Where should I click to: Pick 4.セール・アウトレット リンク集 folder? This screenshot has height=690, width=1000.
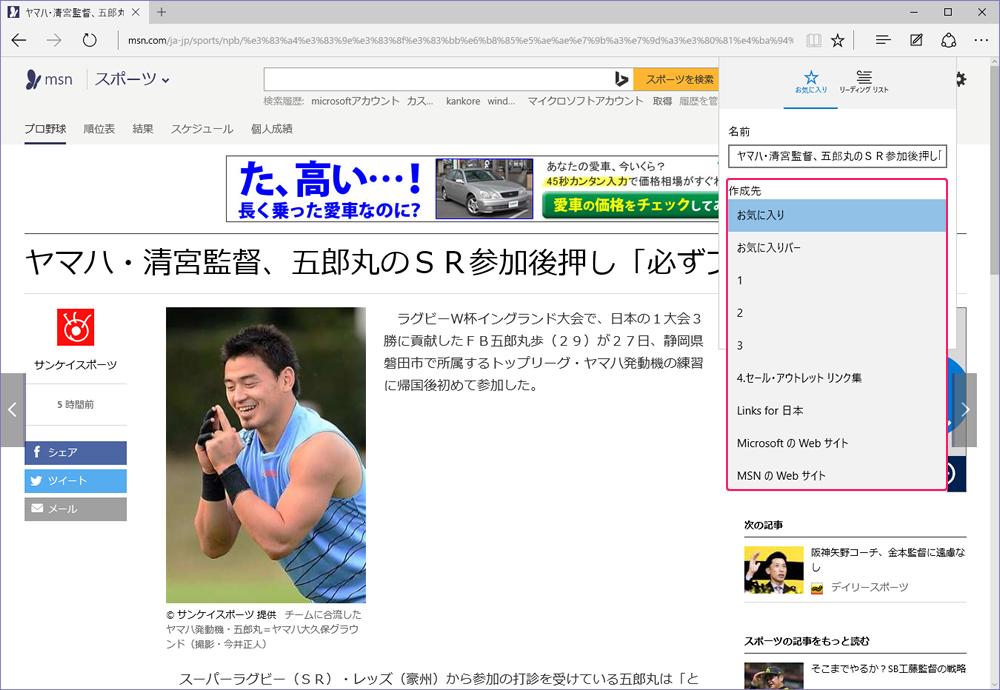[837, 378]
